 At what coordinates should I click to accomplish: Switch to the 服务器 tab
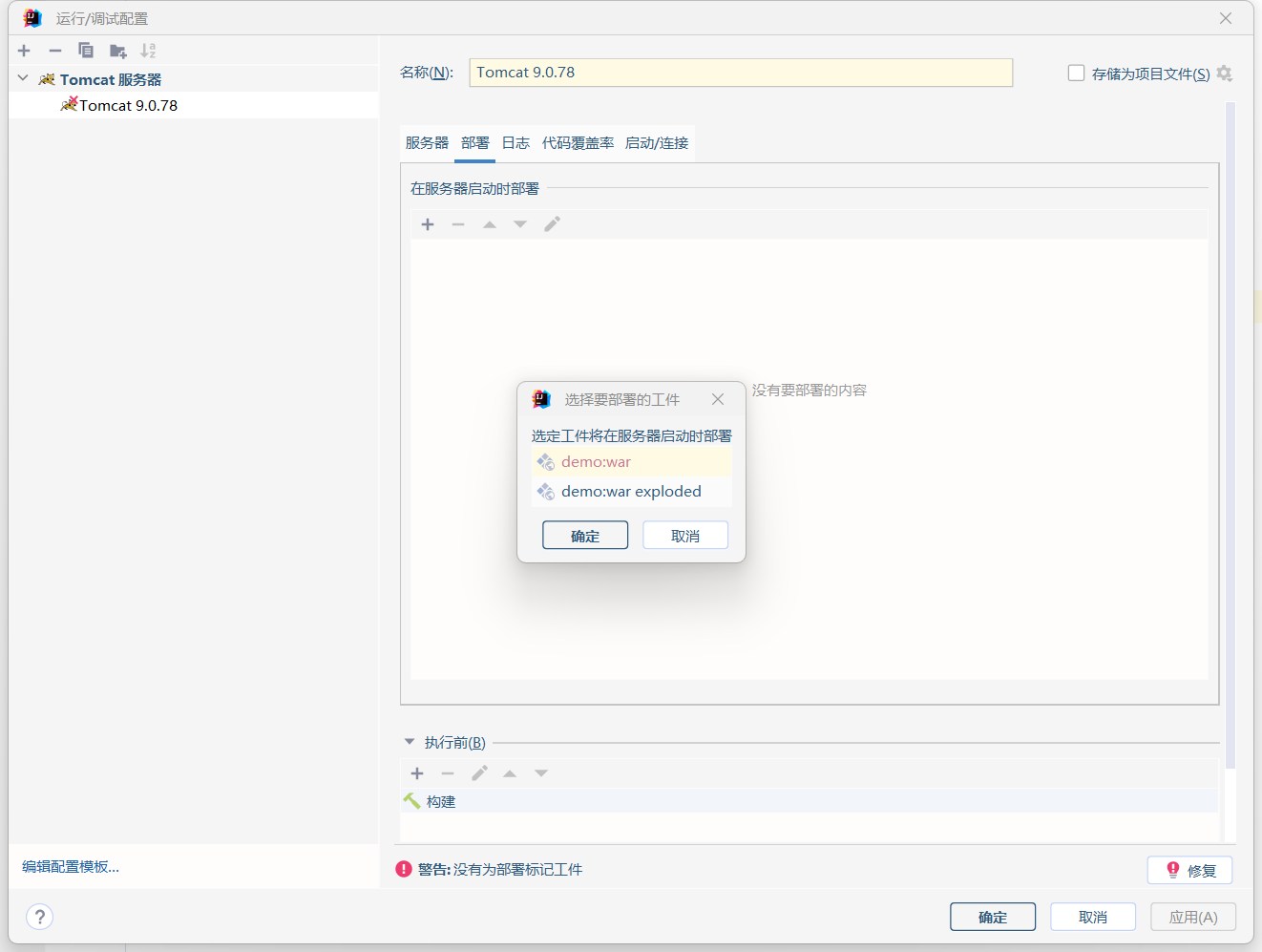[x=427, y=143]
